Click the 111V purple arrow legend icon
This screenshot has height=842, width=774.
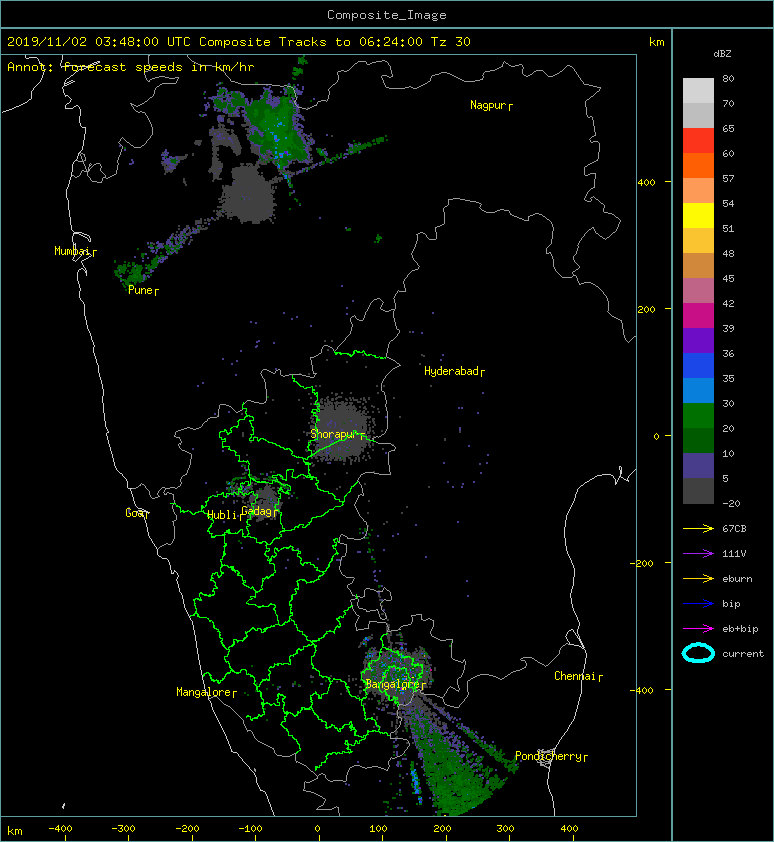698,554
